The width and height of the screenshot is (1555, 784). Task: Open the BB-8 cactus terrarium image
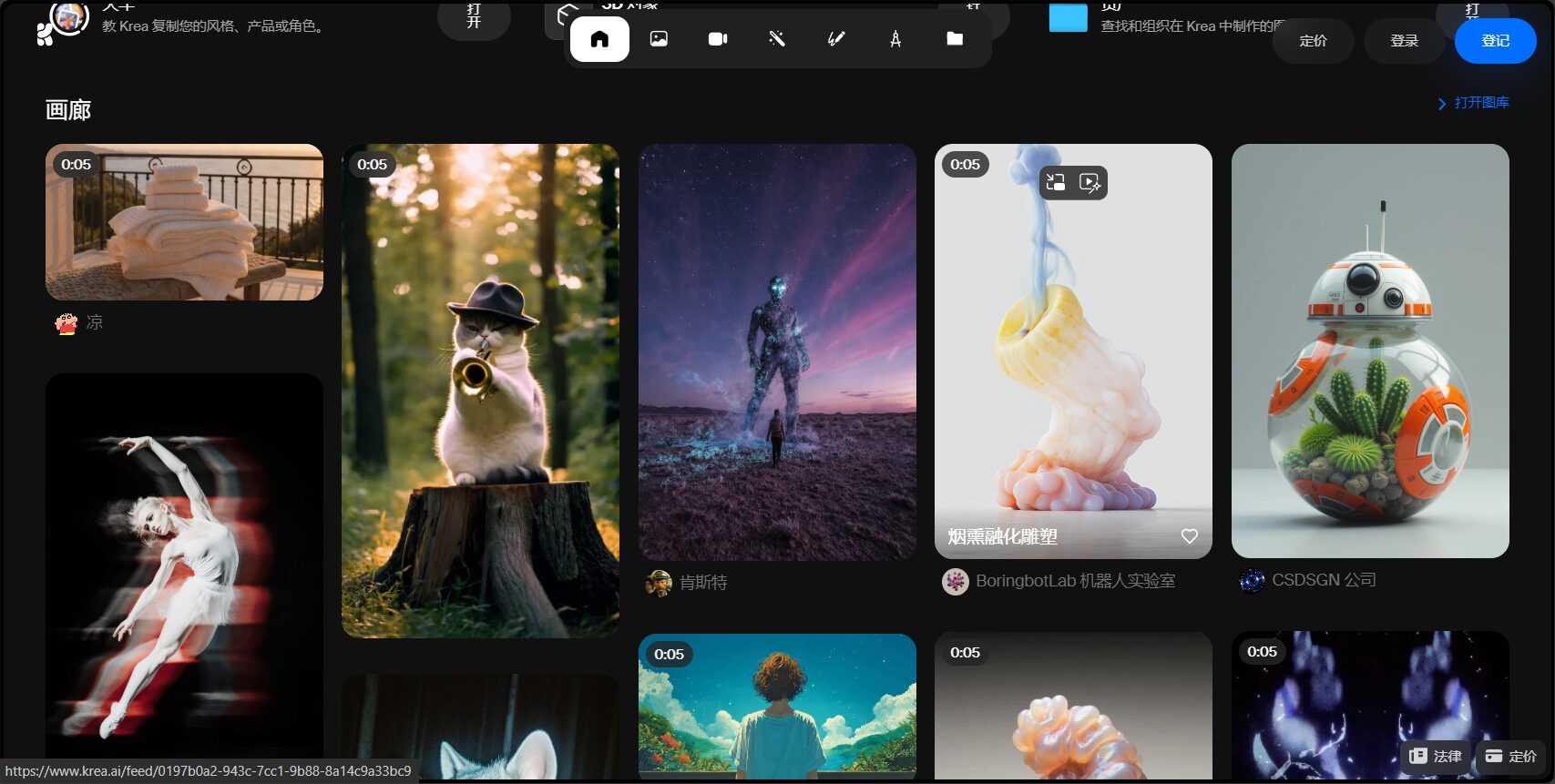1370,351
